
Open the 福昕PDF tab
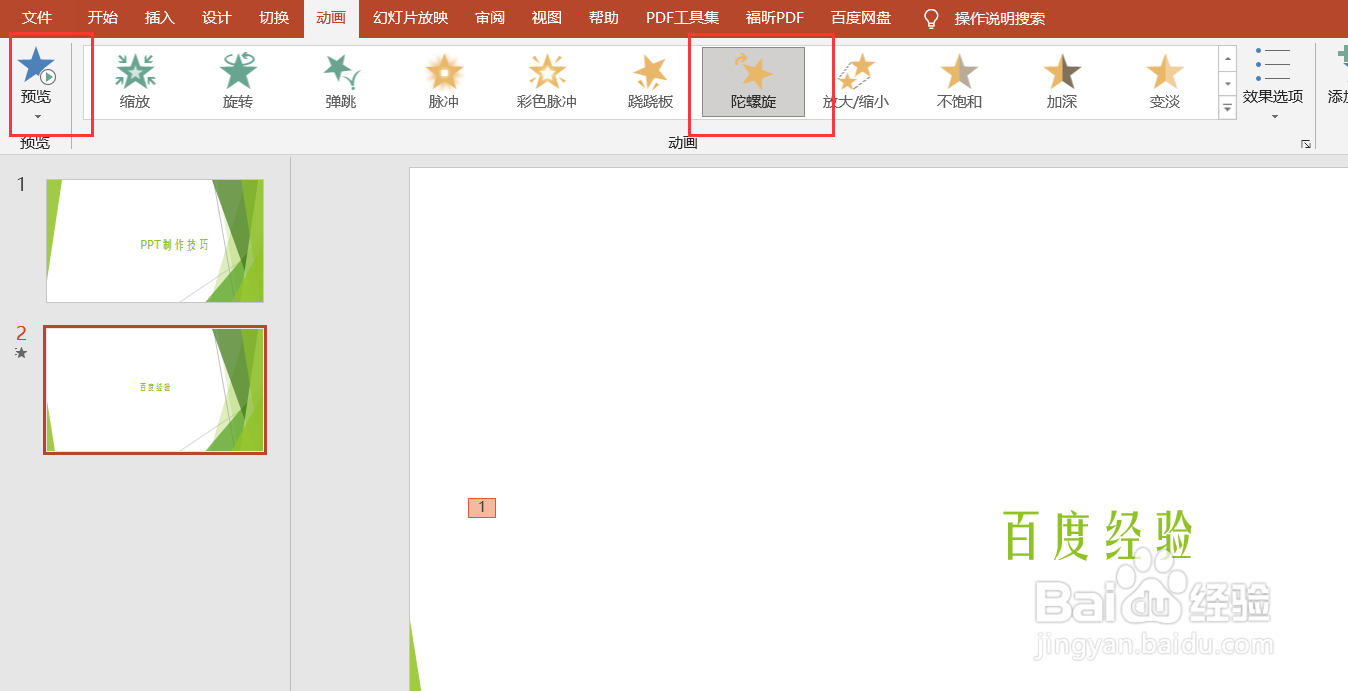[775, 18]
